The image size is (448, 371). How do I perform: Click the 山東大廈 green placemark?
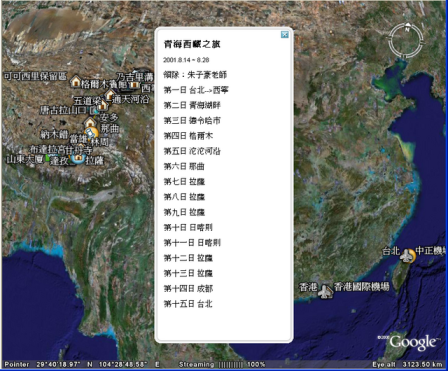(48, 158)
